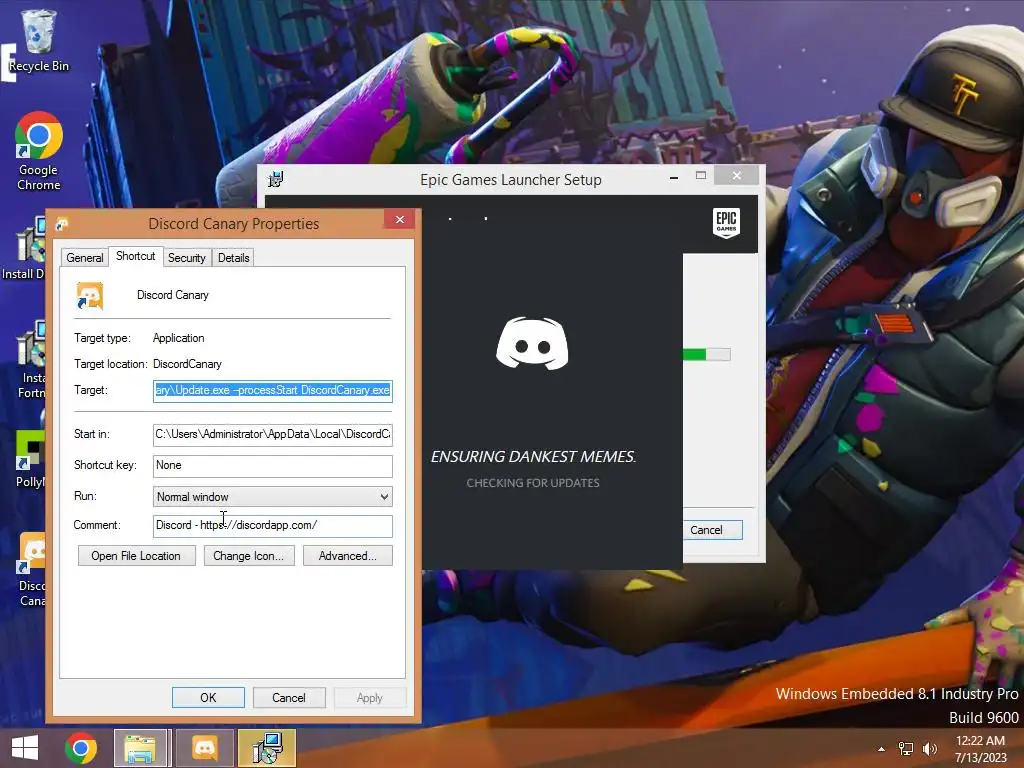Confirm Properties dialog with OK
This screenshot has width=1024, height=768.
[x=208, y=697]
